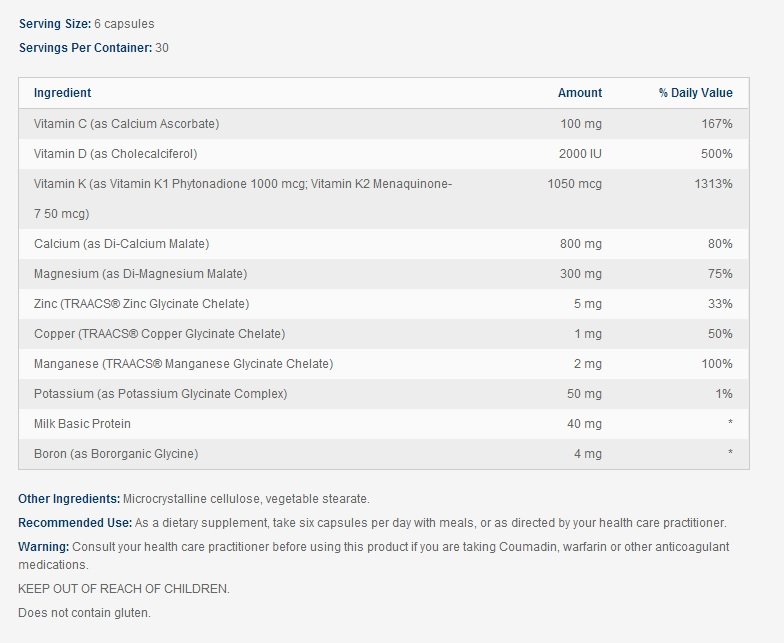Select the Vitamin C (as Calcium Ascorbate) row

click(x=126, y=124)
